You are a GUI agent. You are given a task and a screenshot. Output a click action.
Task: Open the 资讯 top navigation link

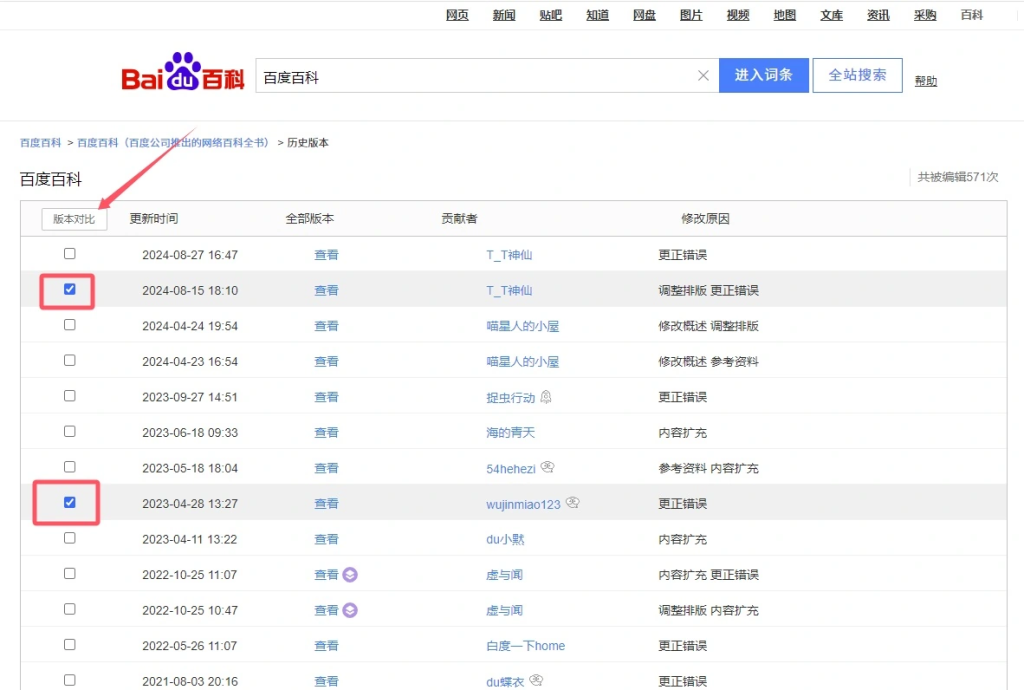[878, 15]
